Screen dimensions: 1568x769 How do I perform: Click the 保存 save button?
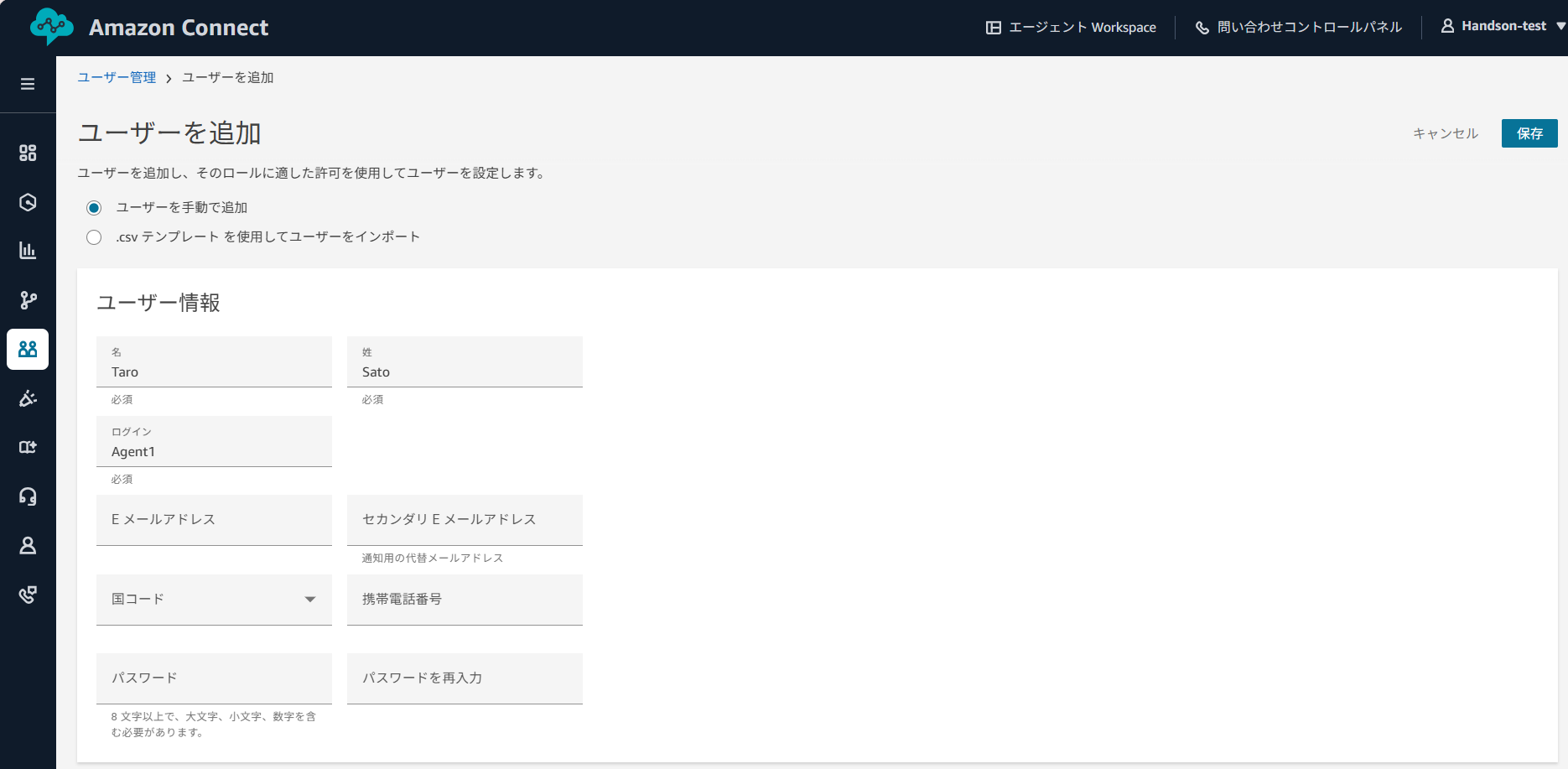tap(1529, 132)
